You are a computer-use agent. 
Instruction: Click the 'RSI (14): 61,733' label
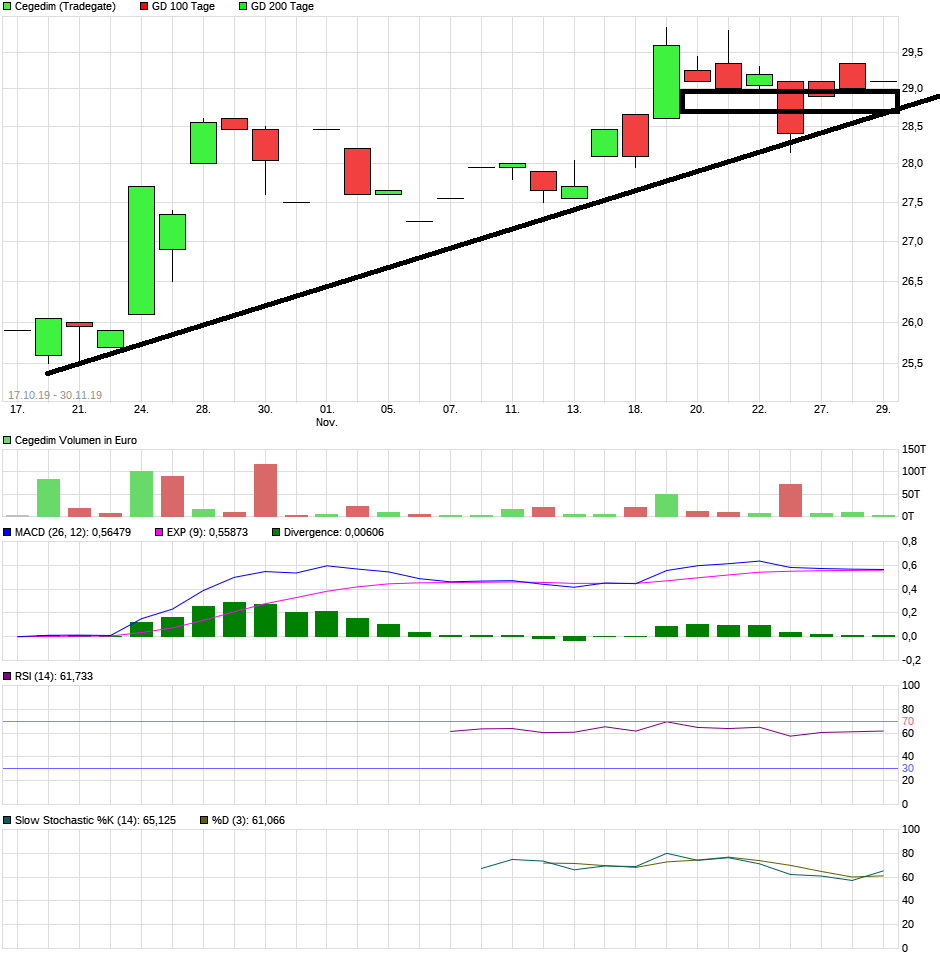pos(54,676)
